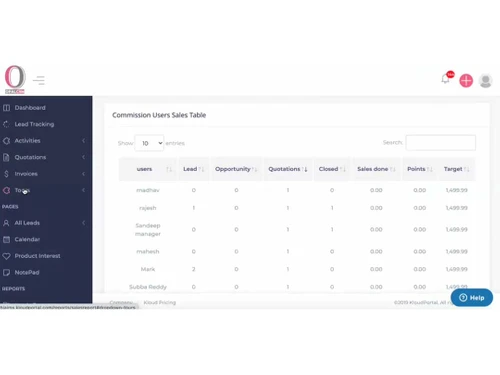The height and width of the screenshot is (375, 500).
Task: Sort table by Lead column arrows
Action: [x=201, y=169]
